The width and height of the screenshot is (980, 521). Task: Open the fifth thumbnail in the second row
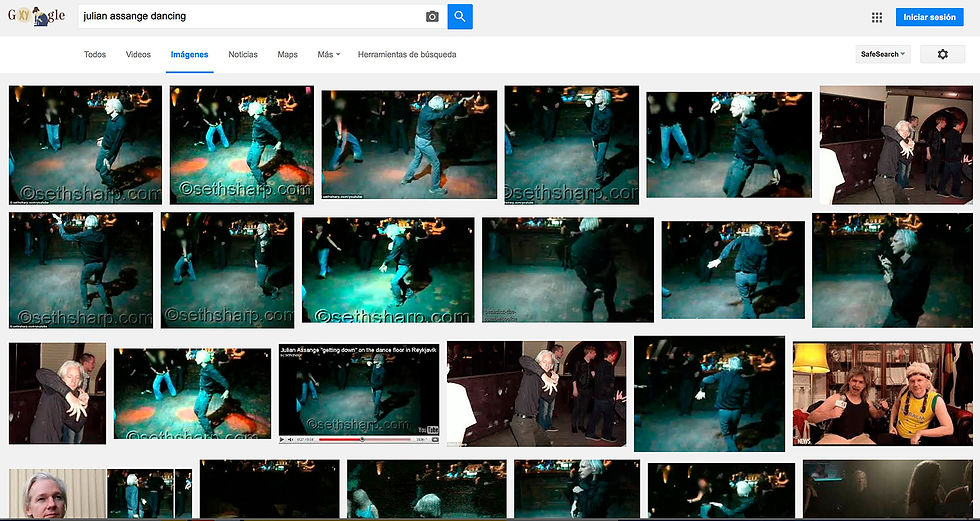click(733, 270)
